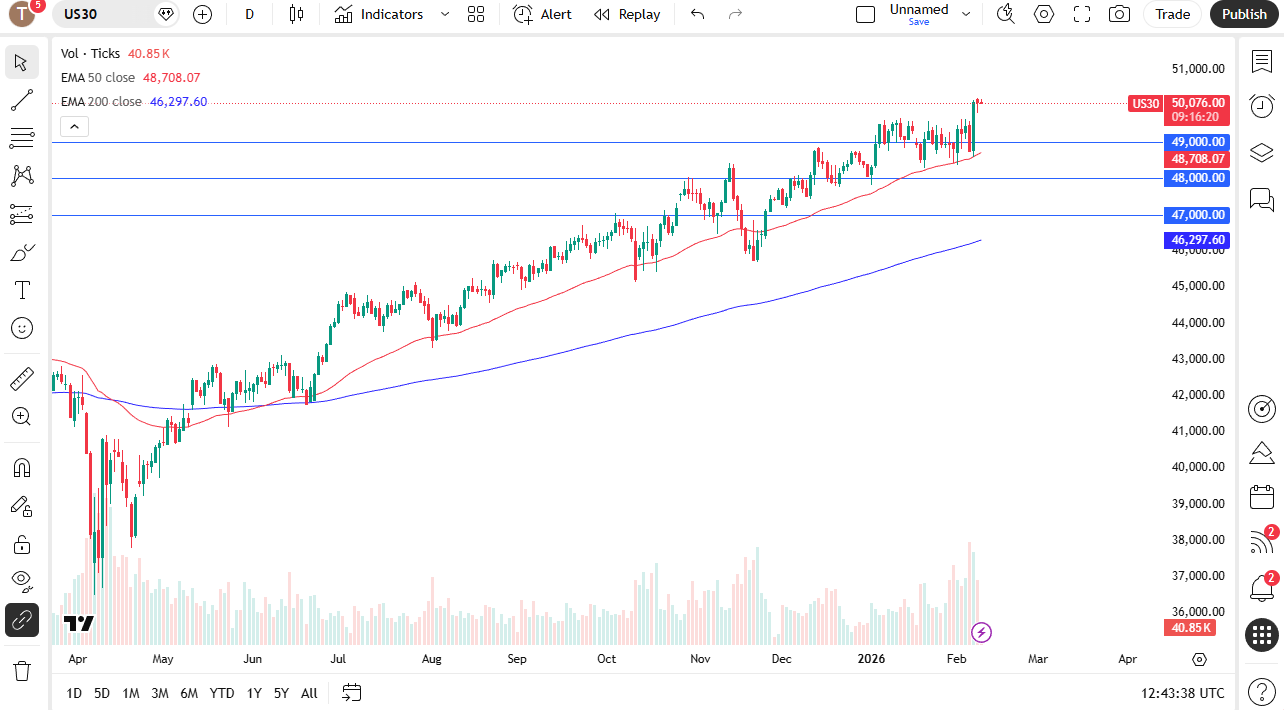The image size is (1284, 710).
Task: Collapse the indicator legend chevron
Action: coord(74,126)
